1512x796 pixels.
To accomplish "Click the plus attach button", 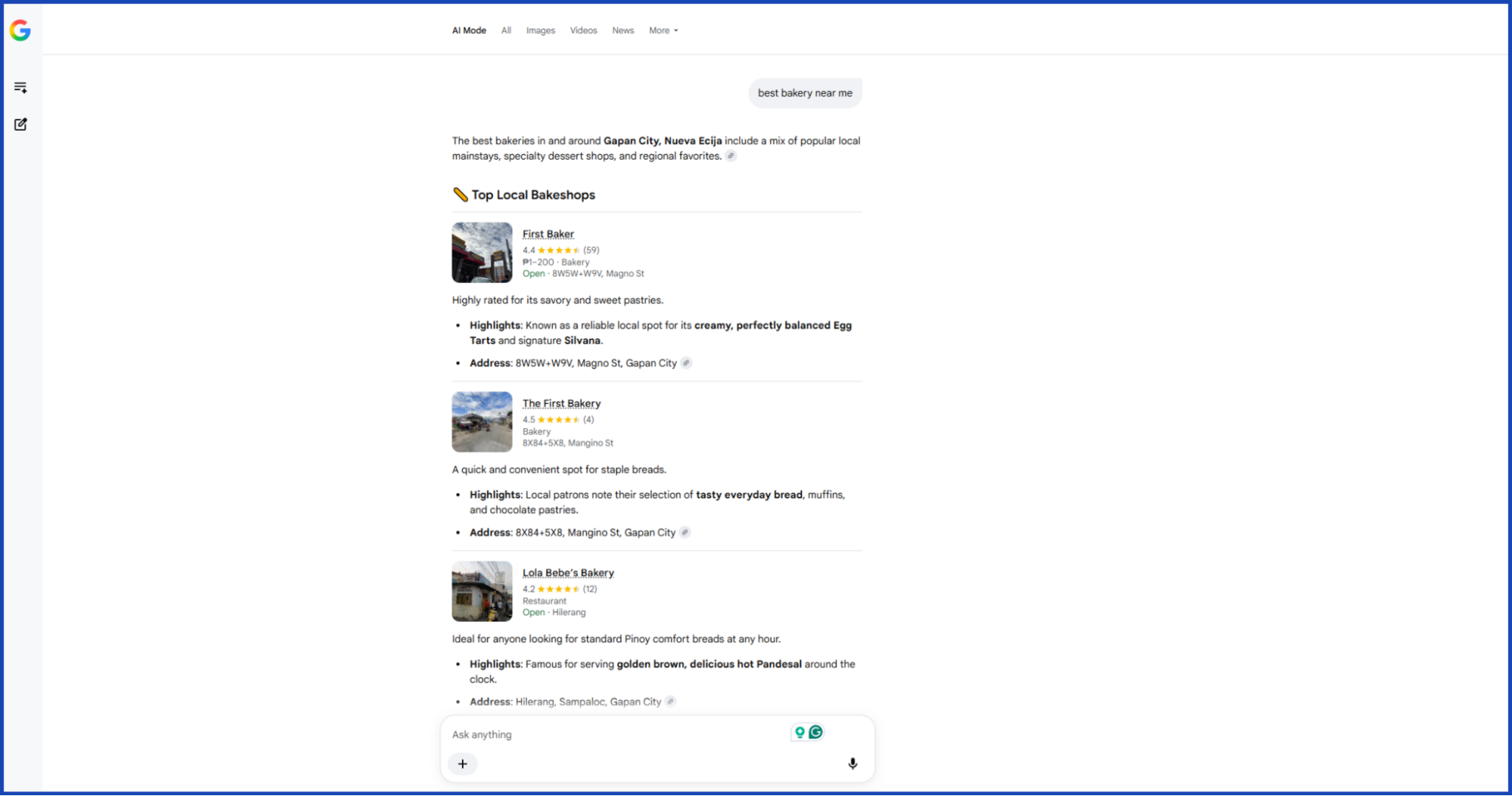I will click(x=462, y=763).
